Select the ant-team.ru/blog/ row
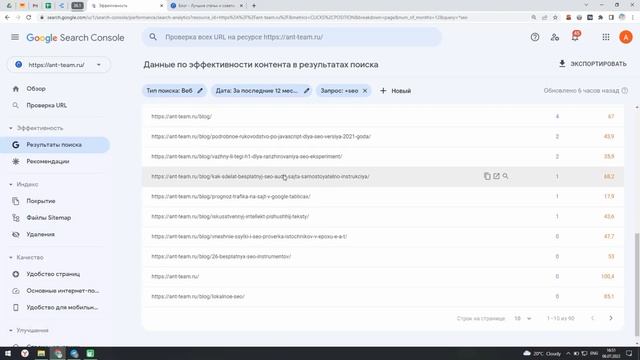 point(383,116)
